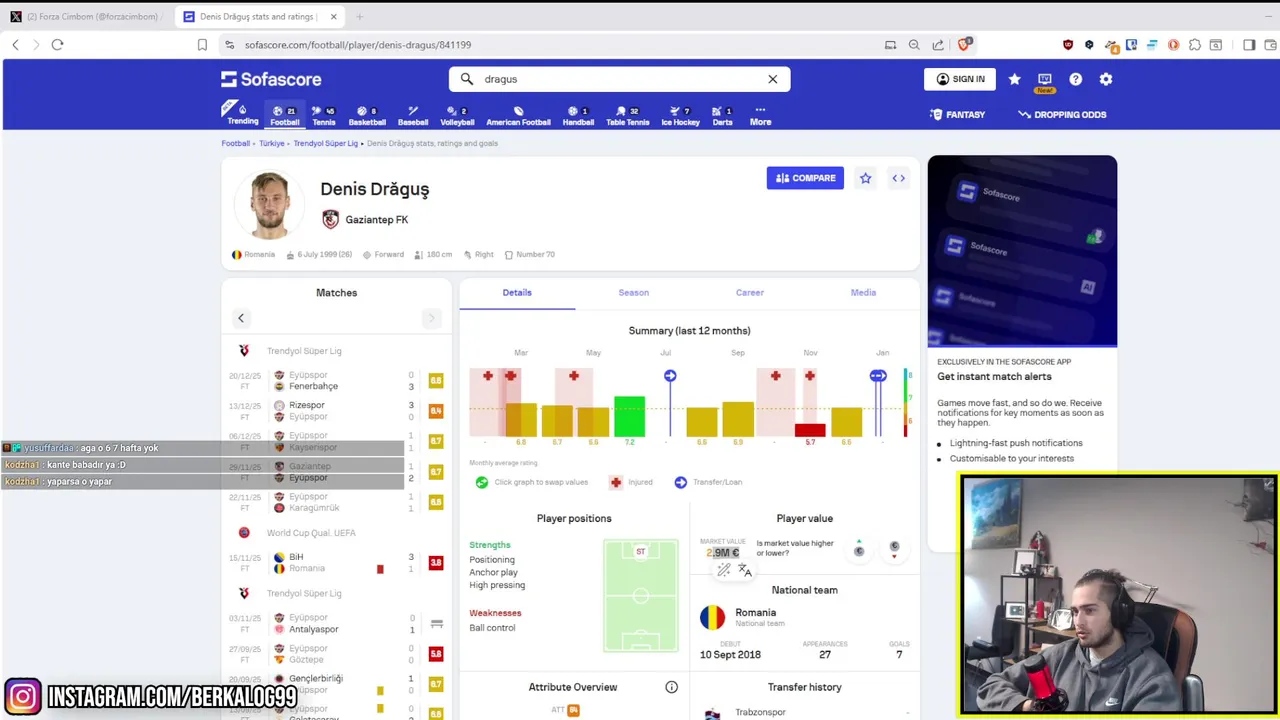Open the Table Tennis category
The height and width of the screenshot is (720, 1280).
(x=628, y=115)
